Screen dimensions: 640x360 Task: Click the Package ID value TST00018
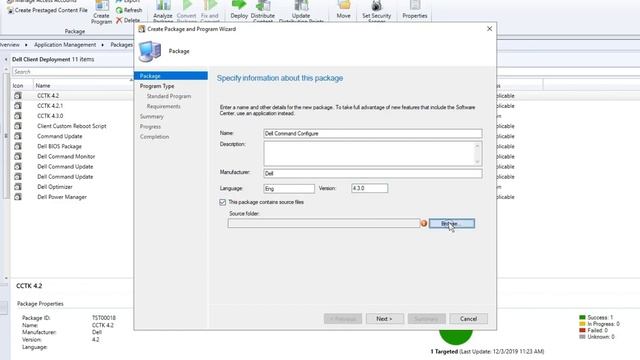104,318
